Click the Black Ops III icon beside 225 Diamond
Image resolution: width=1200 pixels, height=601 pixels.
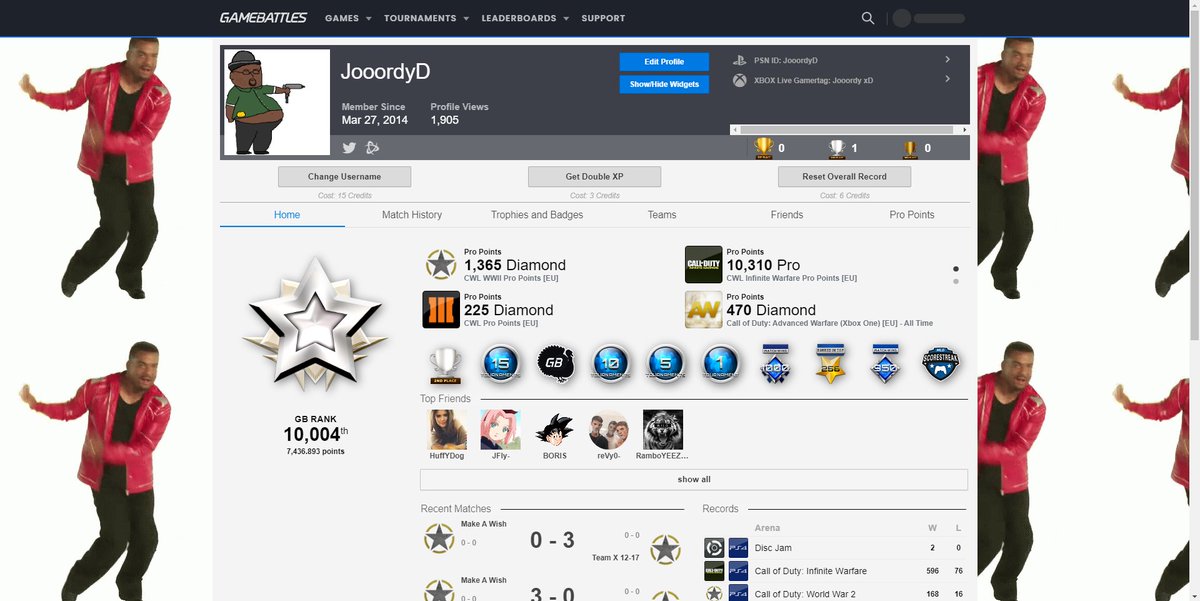tap(441, 310)
